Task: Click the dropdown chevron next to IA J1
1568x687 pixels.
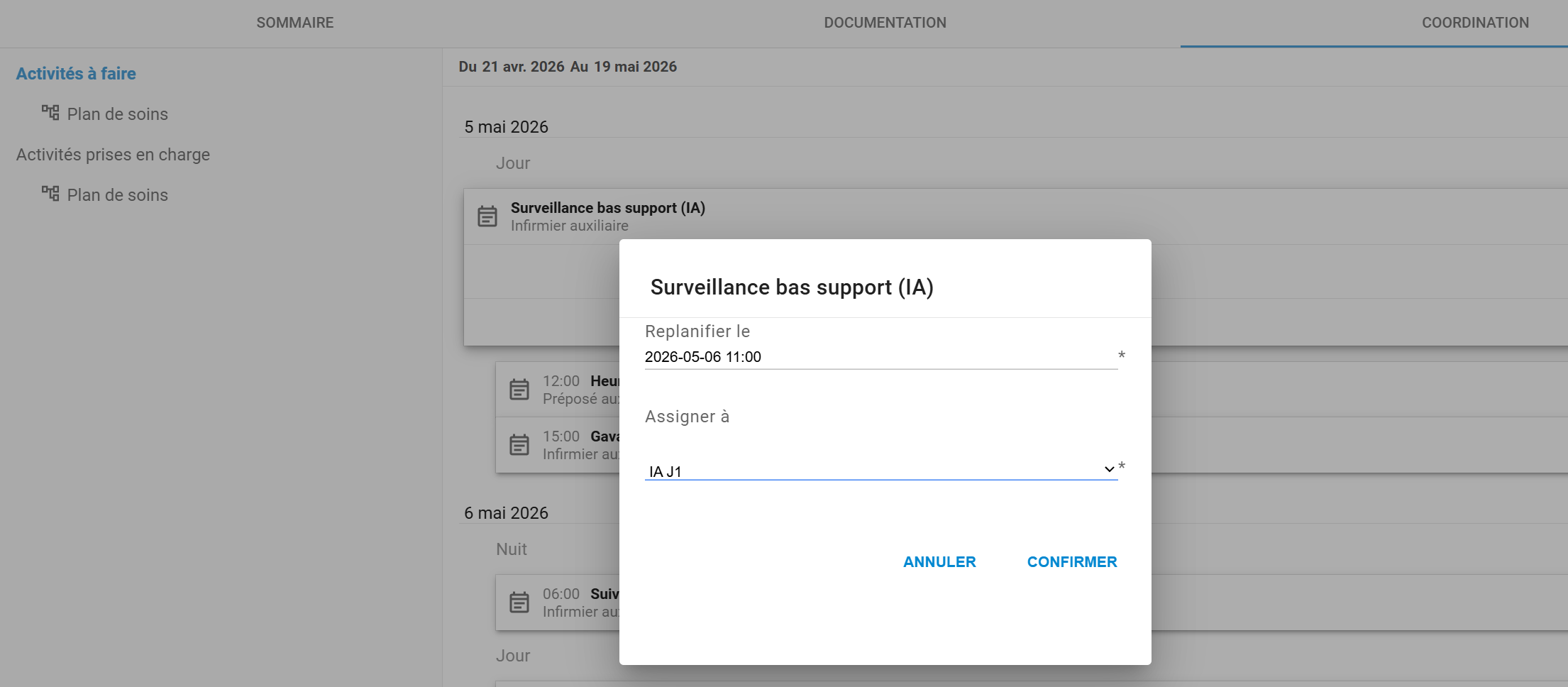Action: [1109, 469]
